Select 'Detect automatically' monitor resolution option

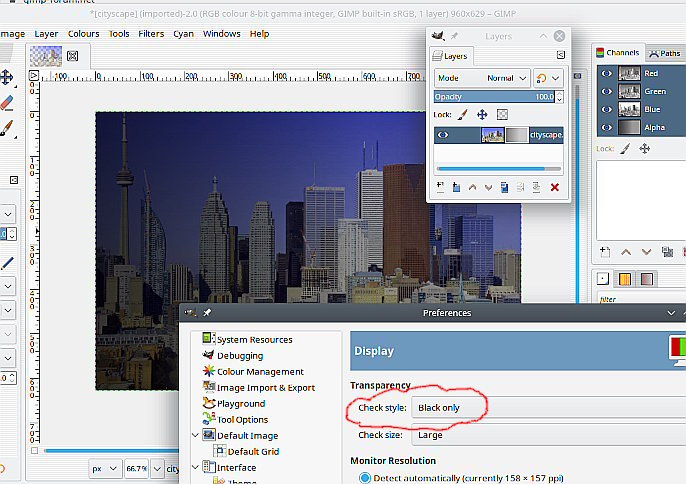pos(364,477)
